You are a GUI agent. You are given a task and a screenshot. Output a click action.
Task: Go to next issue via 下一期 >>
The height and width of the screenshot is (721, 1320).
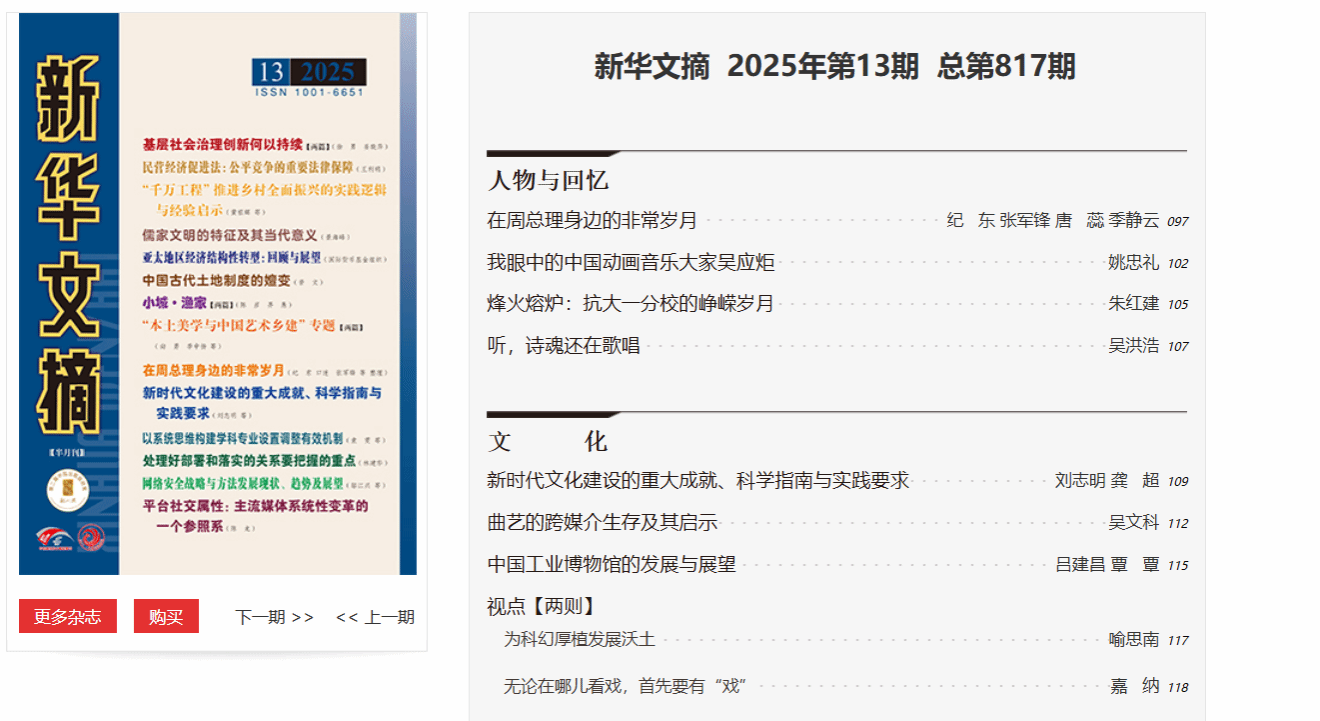274,617
